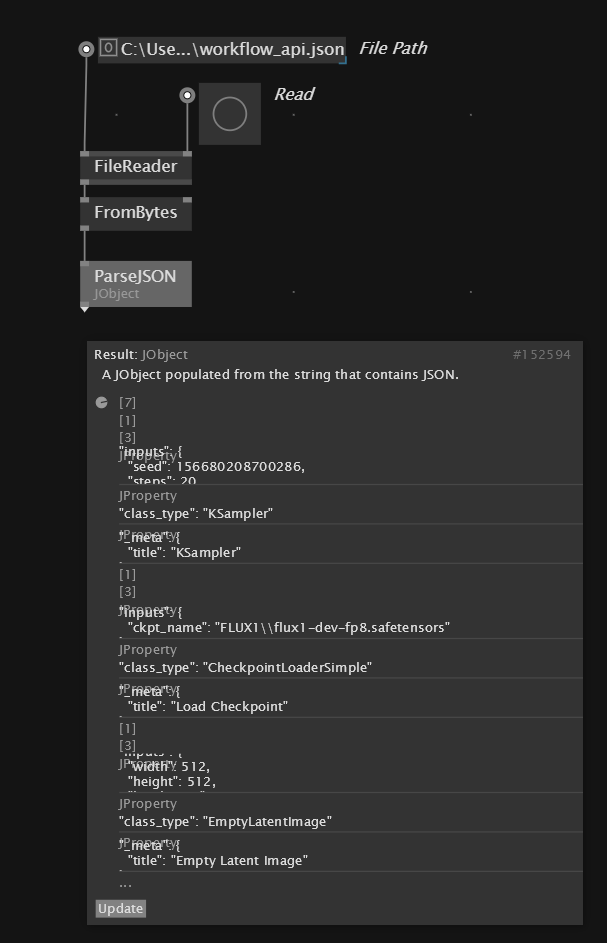Expand the first [1] entry below [7]

point(128,420)
